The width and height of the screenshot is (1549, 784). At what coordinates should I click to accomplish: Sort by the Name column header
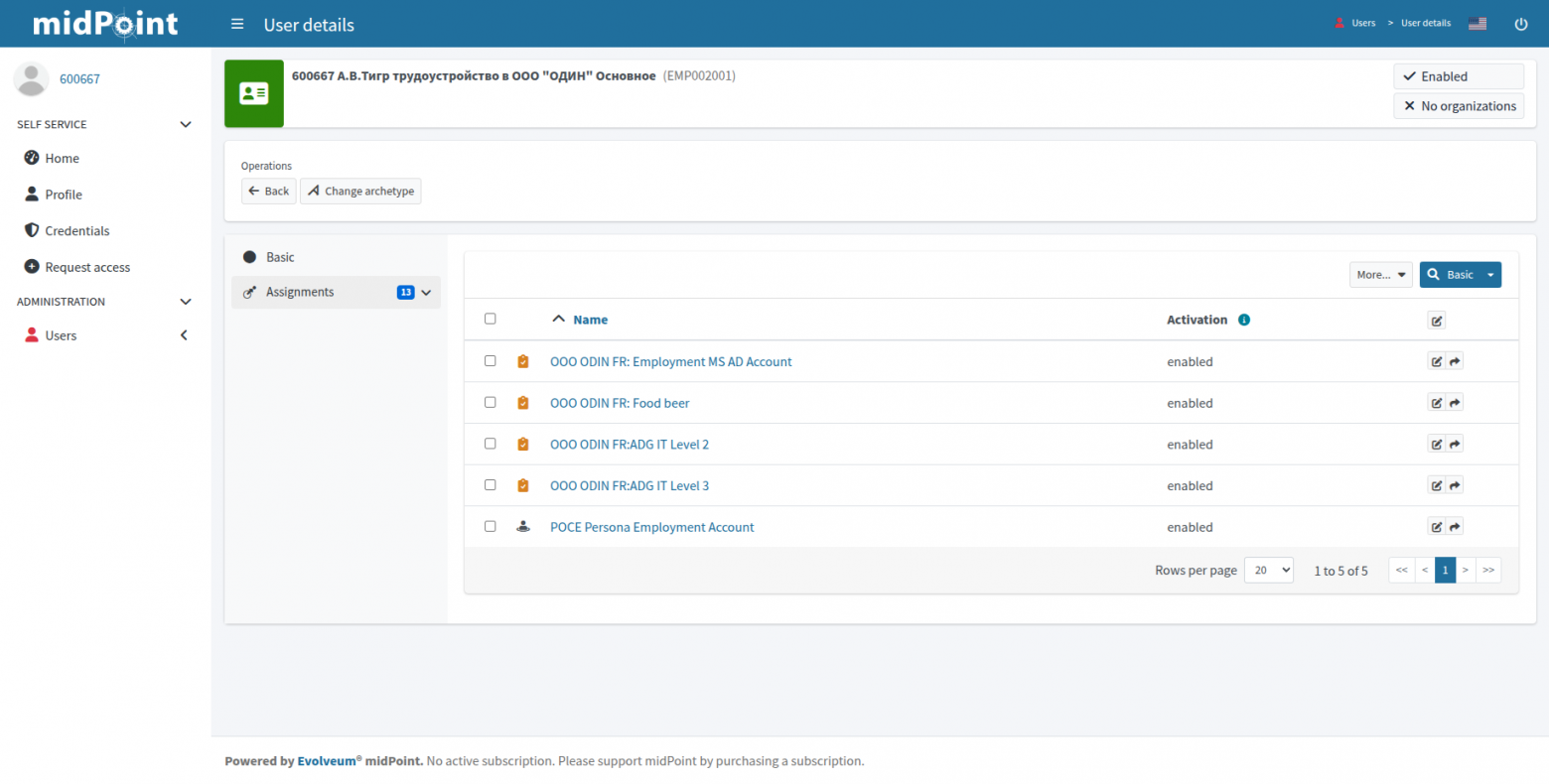(x=591, y=320)
